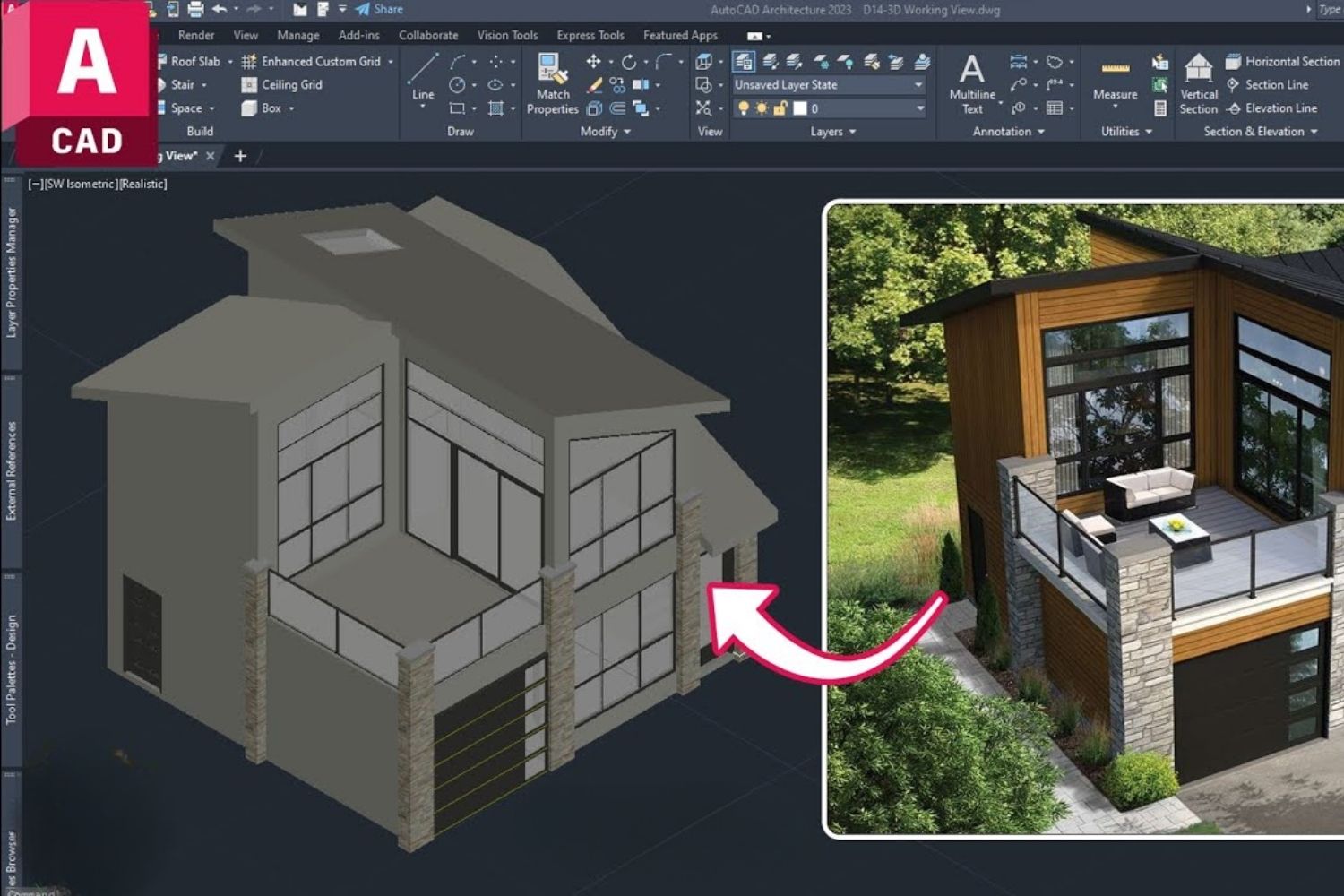This screenshot has width=1344, height=896.
Task: Toggle layer freeze sun icon
Action: pyautogui.click(x=761, y=108)
